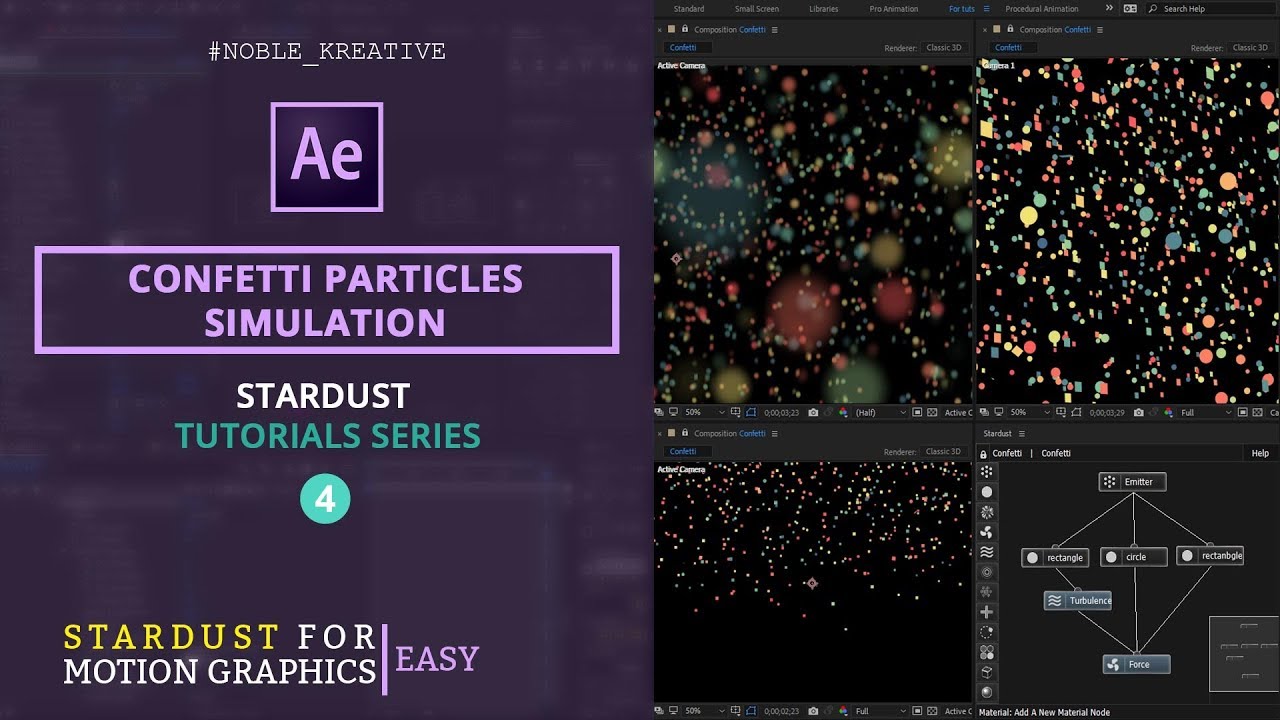
Task: Click the color channels icon in top-left viewer
Action: pyautogui.click(x=843, y=412)
